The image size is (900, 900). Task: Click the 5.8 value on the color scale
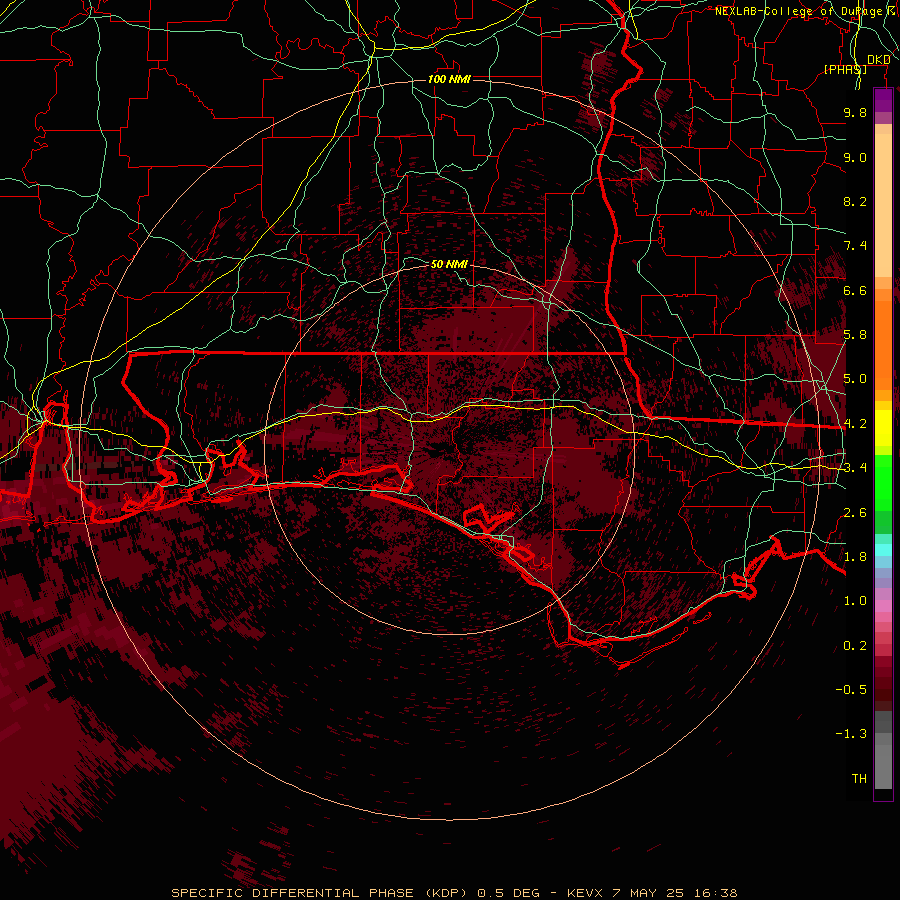(855, 335)
